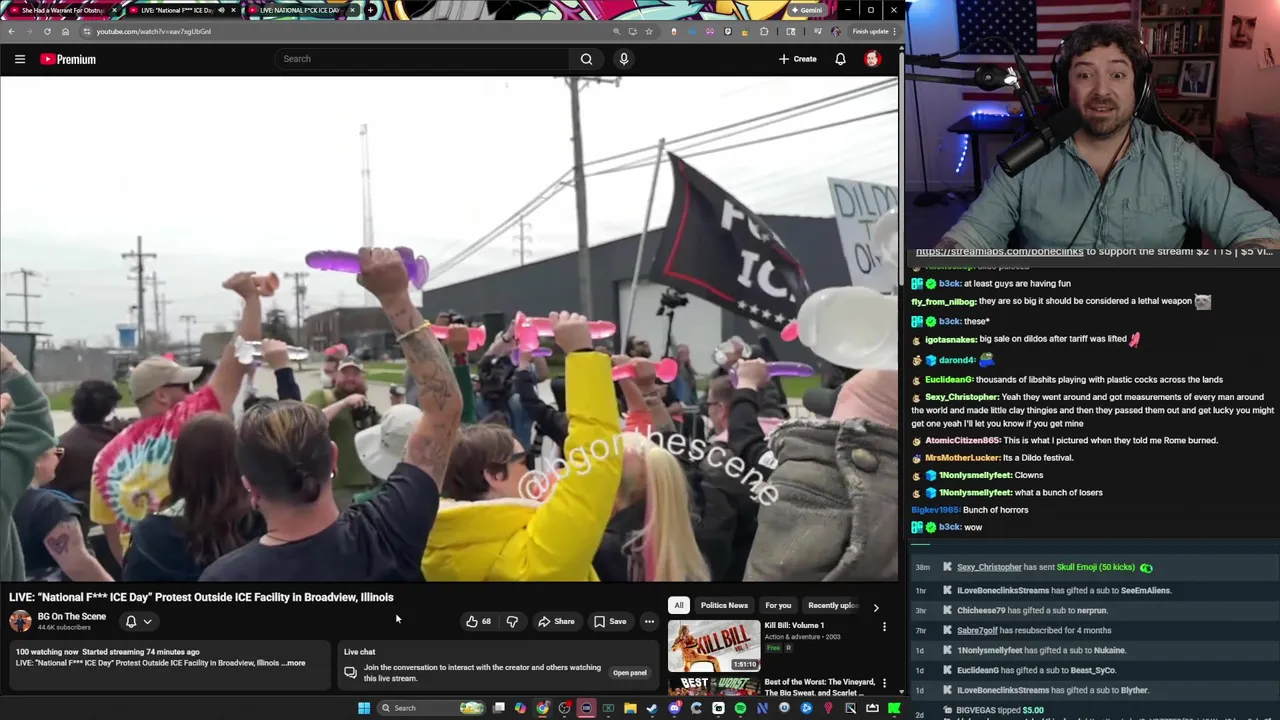Open Kill Bill: Volume 1 thumbnail
1280x720 pixels.
714,645
